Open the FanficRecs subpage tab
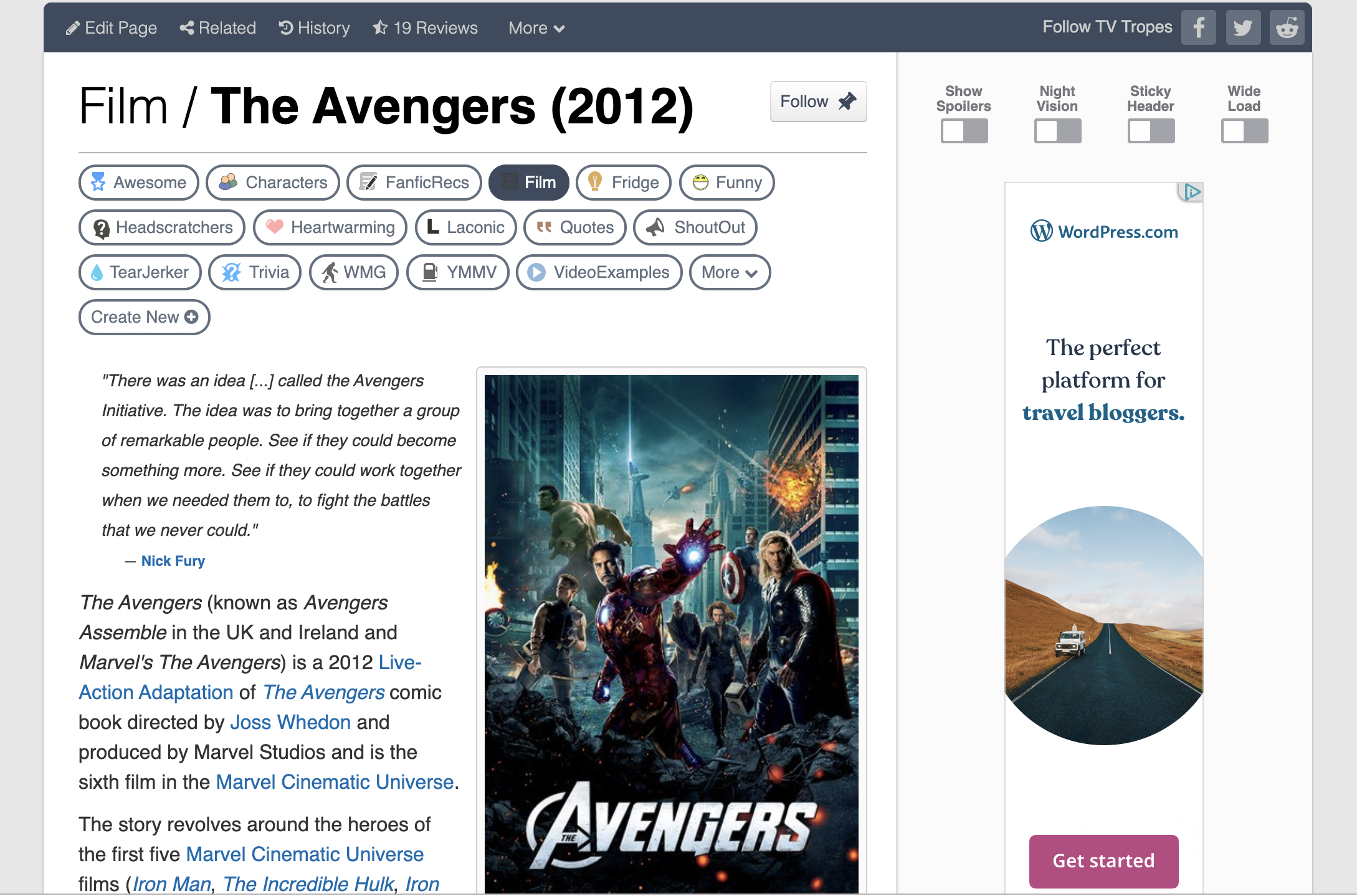The height and width of the screenshot is (896, 1357). click(414, 183)
